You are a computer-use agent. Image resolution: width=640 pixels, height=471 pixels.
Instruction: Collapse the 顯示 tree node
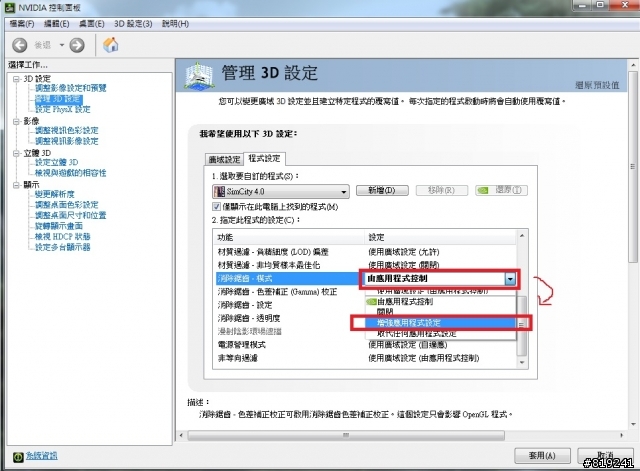click(16, 185)
